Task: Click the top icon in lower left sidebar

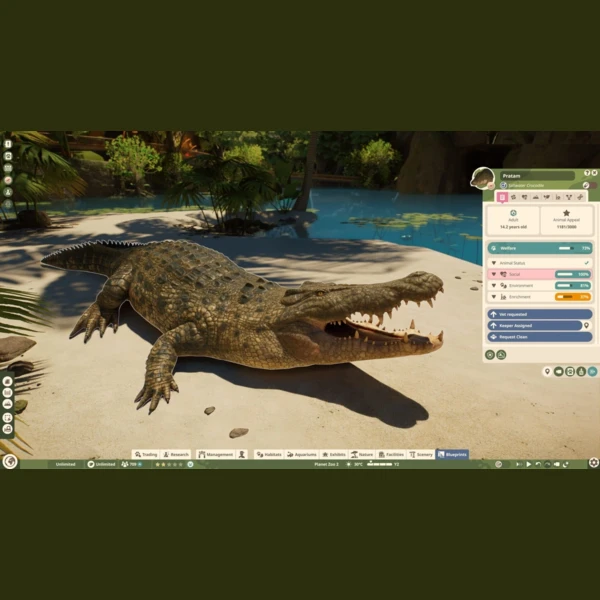Action: click(7, 381)
